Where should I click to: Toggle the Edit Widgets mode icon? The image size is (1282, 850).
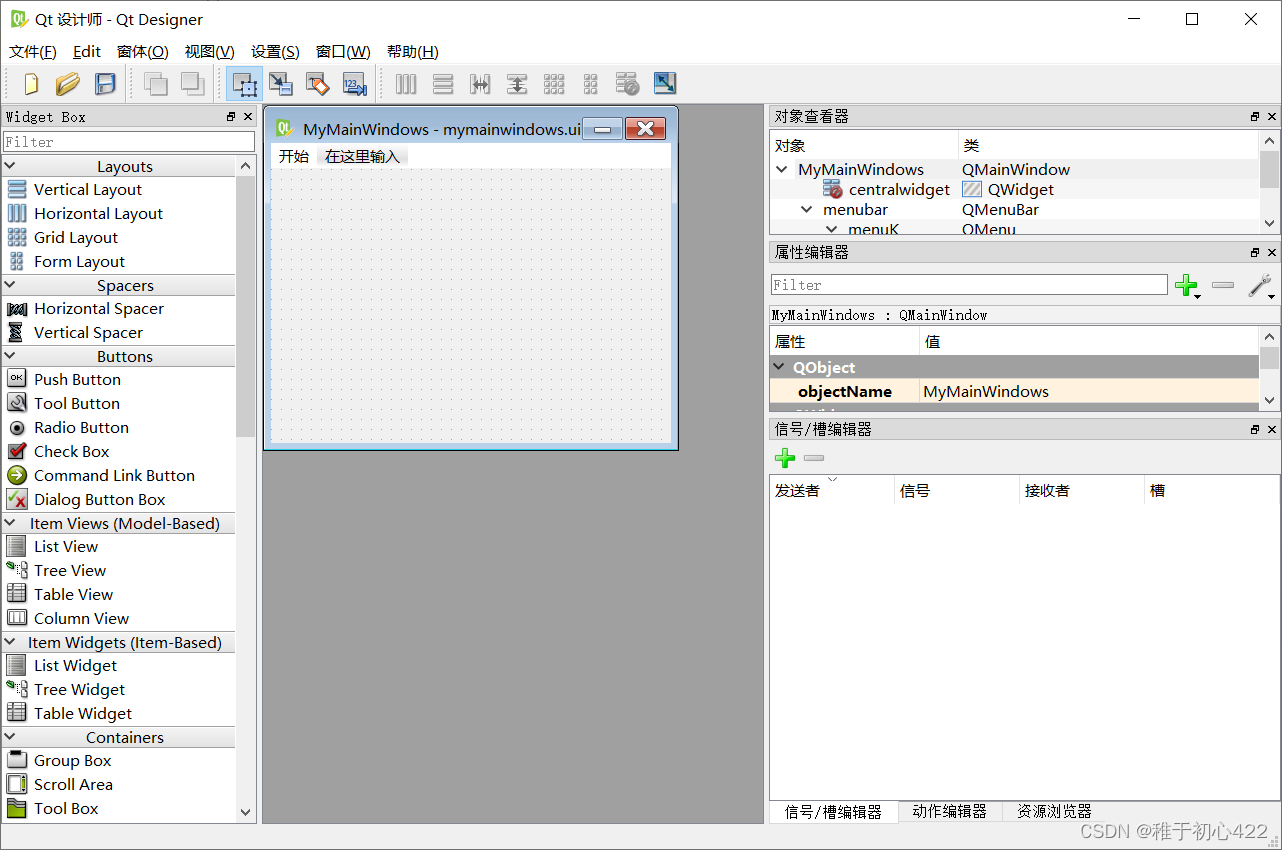pos(245,84)
